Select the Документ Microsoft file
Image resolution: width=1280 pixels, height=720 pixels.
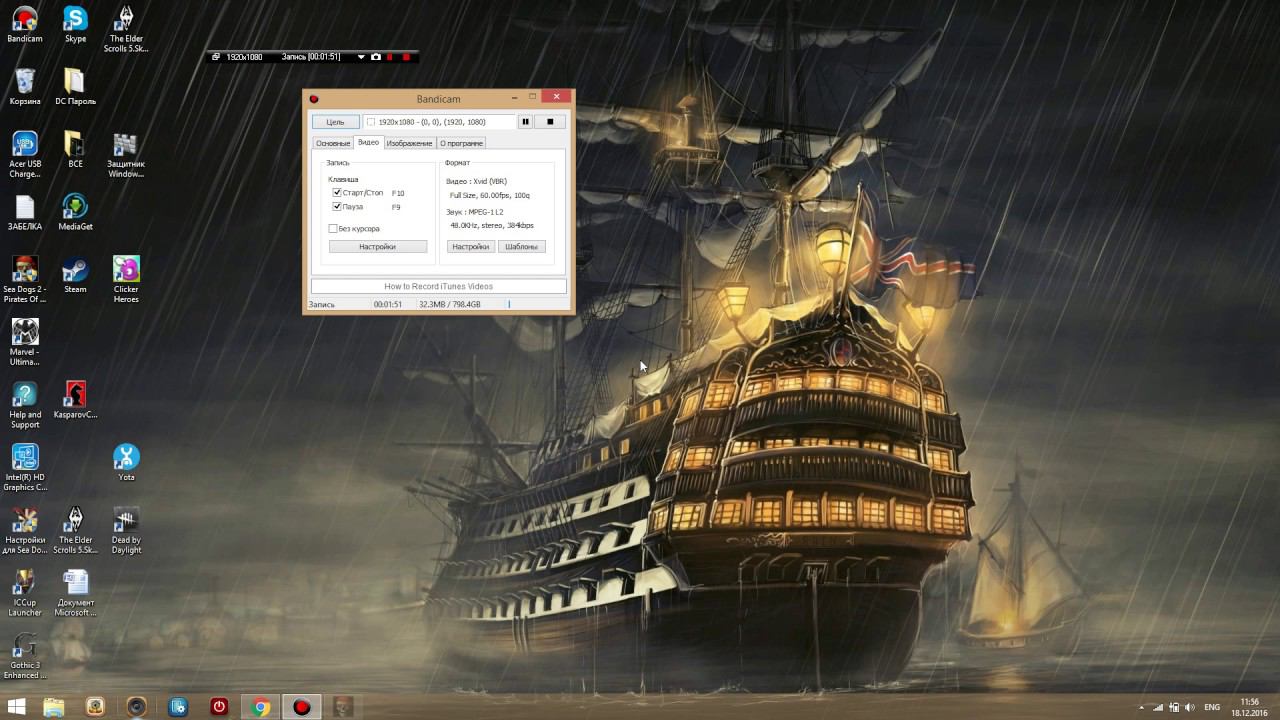click(x=75, y=594)
